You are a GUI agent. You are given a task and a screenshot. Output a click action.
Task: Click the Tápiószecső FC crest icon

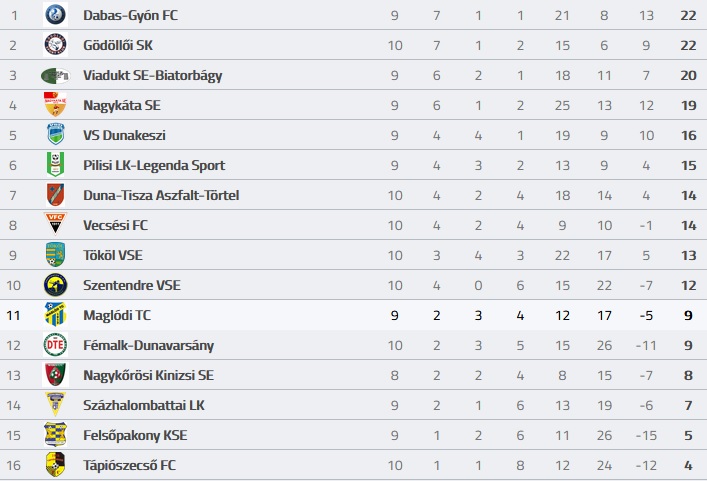[55, 464]
